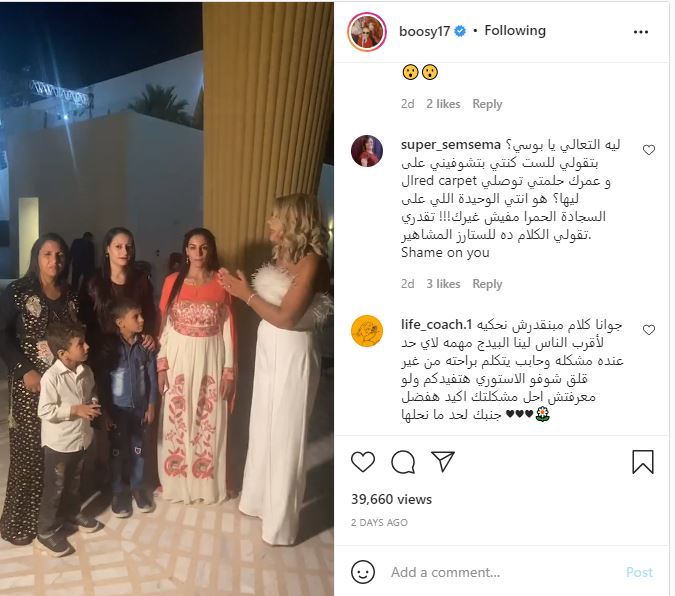Open the emoji picker smiley icon
Image resolution: width=675 pixels, height=596 pixels.
[362, 572]
